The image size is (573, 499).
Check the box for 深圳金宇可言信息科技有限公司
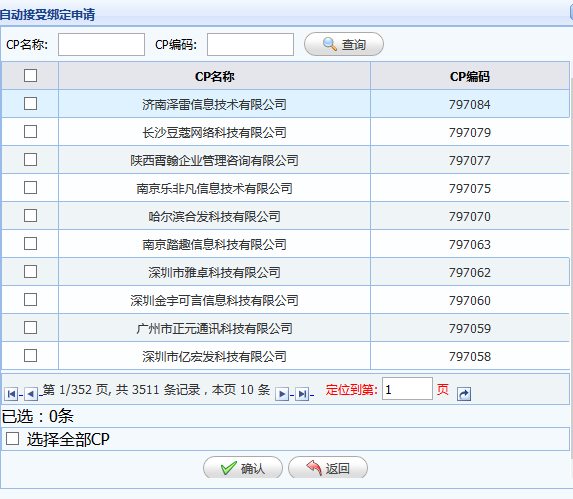30,300
